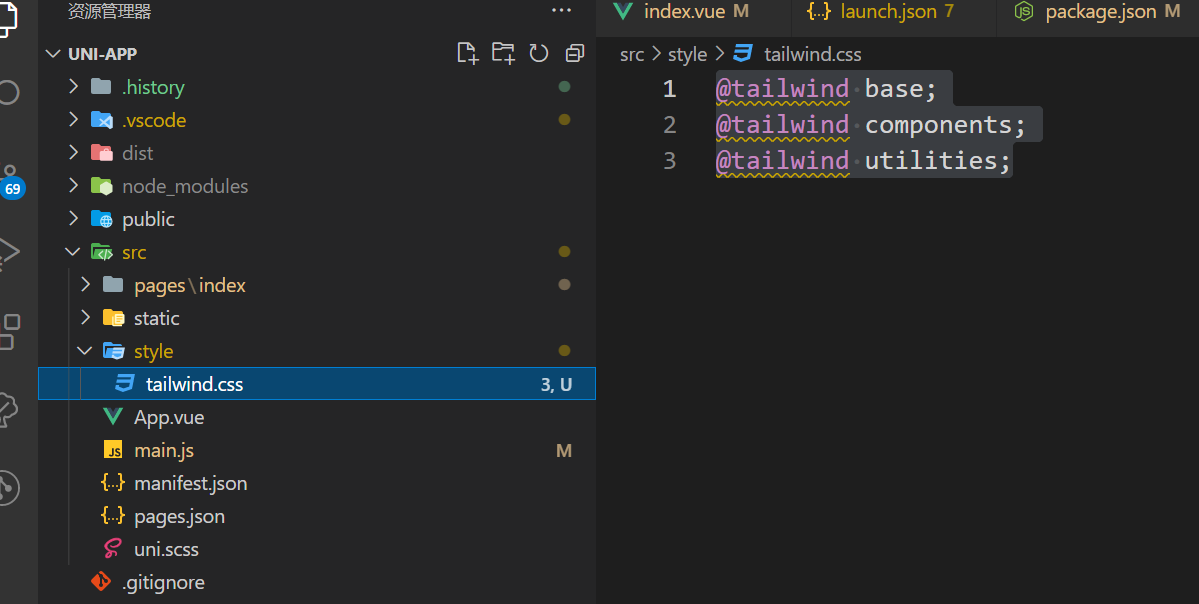Click line number 2 in the editor gutter
1199x604 pixels.
tap(669, 124)
